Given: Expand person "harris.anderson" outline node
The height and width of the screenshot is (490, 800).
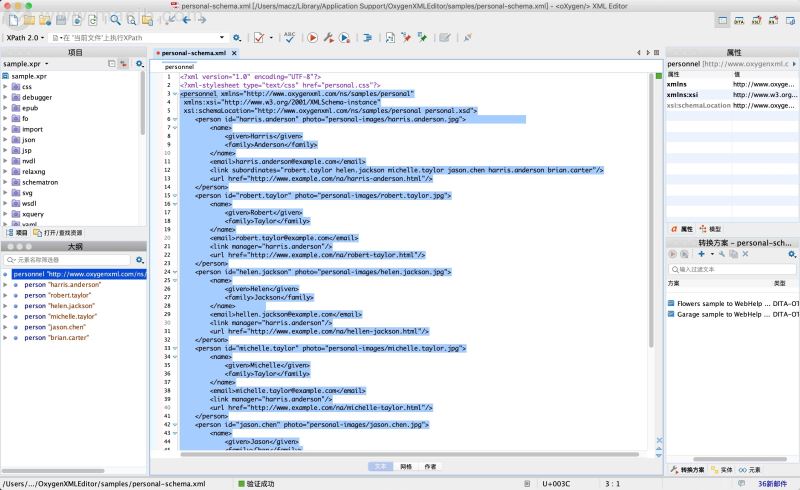Looking at the screenshot, I should (5, 285).
